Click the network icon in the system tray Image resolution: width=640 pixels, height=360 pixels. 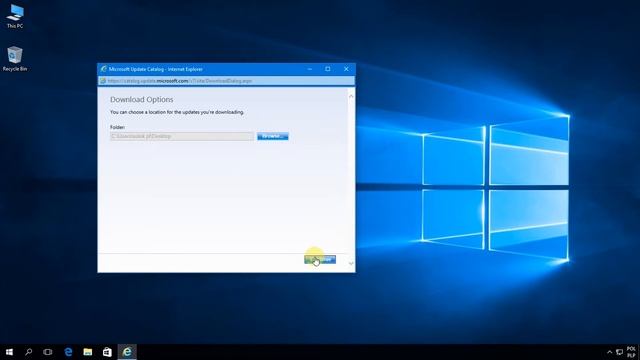coord(619,352)
